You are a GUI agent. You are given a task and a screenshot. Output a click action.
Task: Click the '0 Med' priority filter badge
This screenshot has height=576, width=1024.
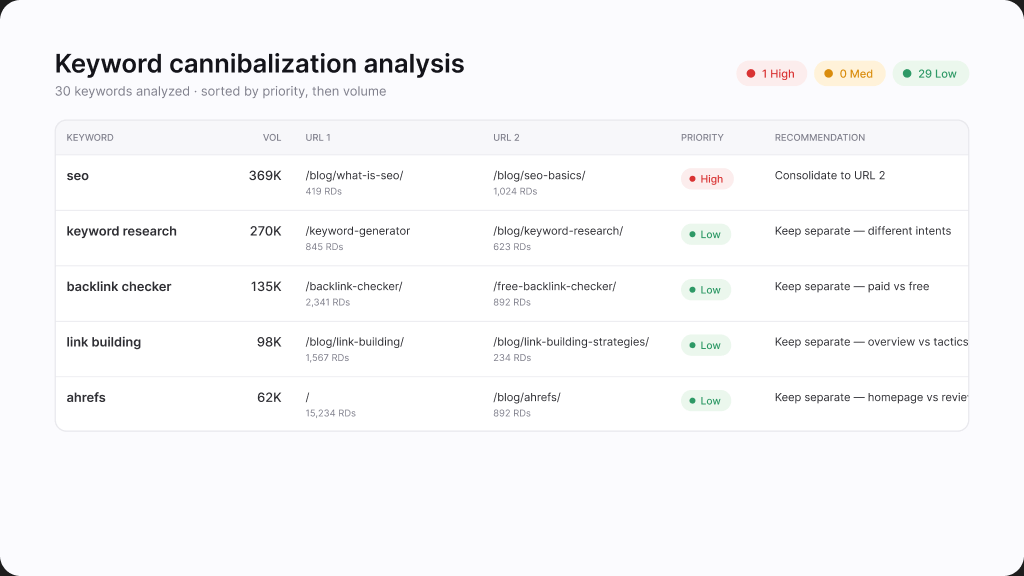pyautogui.click(x=849, y=74)
